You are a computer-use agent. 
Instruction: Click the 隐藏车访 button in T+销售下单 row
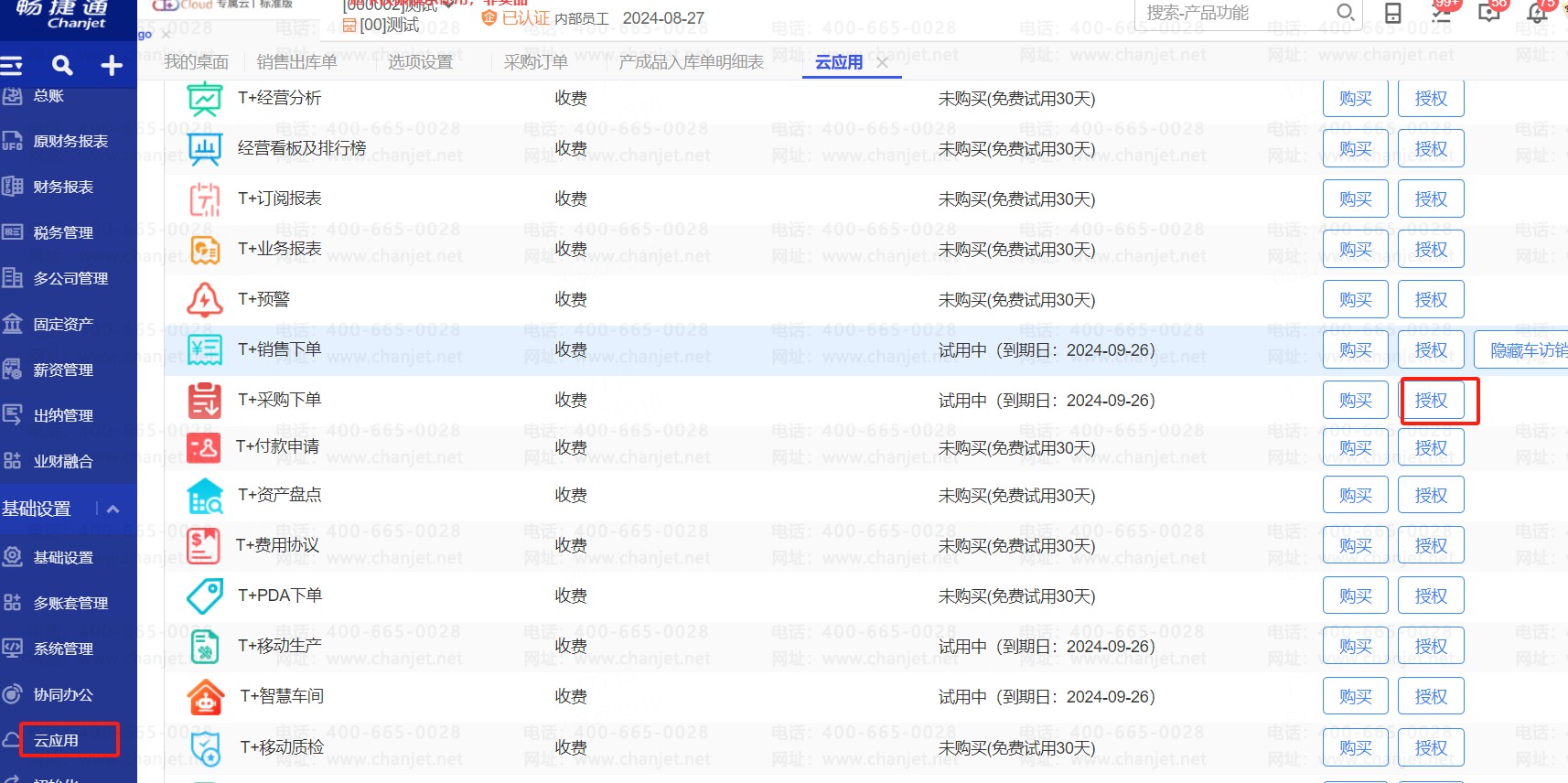[x=1521, y=350]
